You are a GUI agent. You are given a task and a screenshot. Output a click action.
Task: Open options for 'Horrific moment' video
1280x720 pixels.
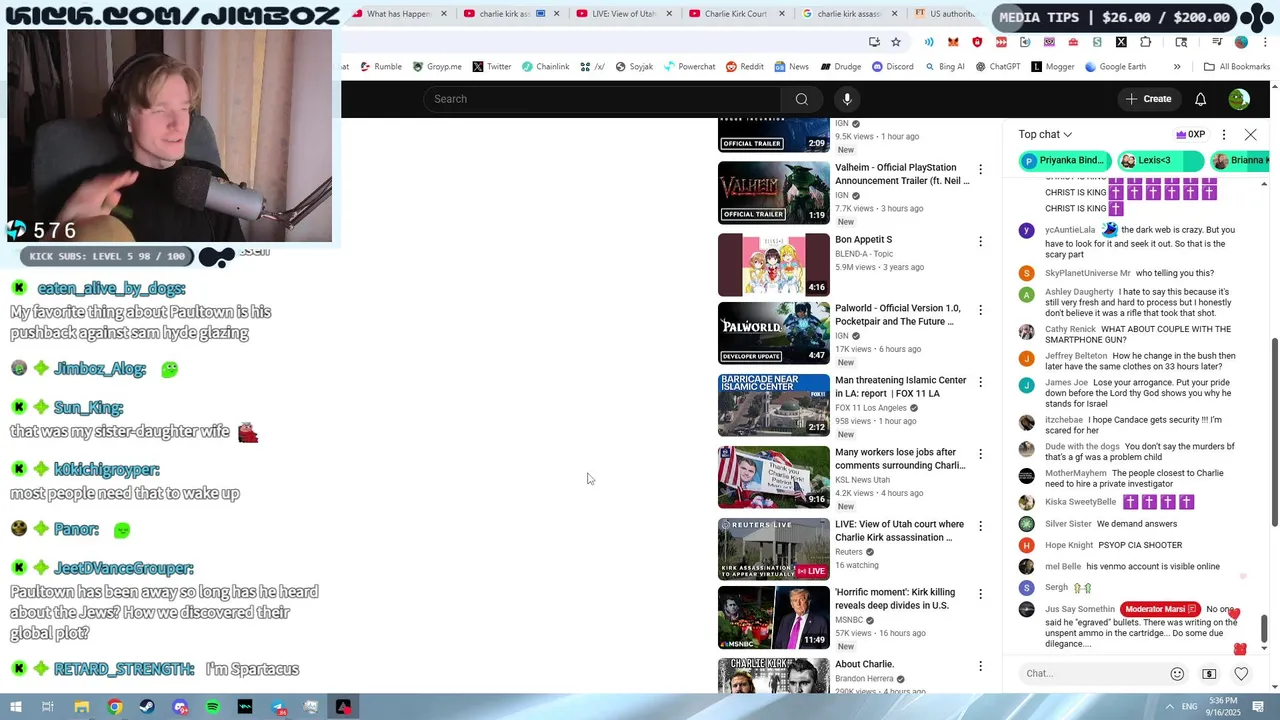click(x=980, y=594)
